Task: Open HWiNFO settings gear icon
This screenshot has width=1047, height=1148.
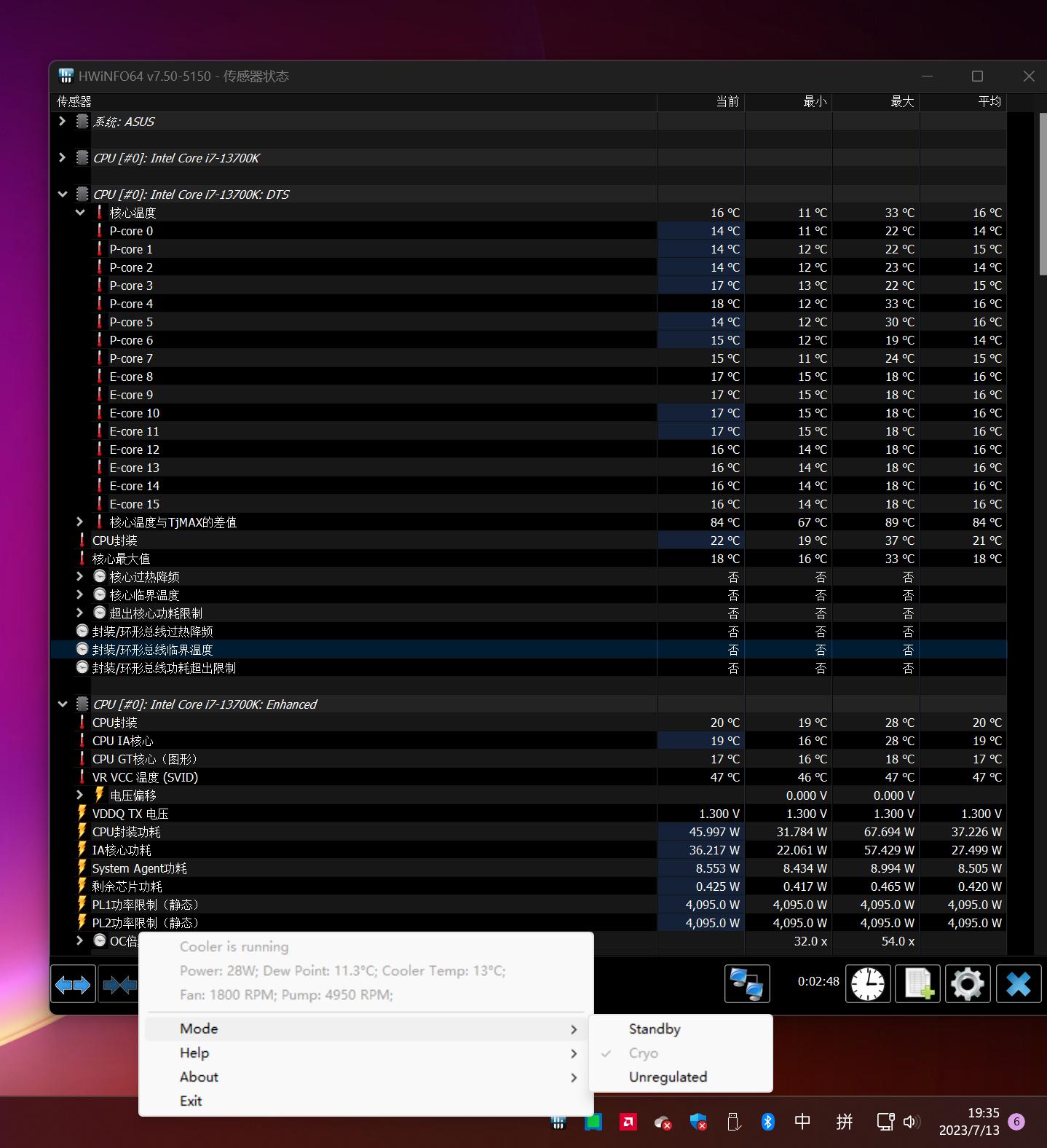Action: point(967,983)
